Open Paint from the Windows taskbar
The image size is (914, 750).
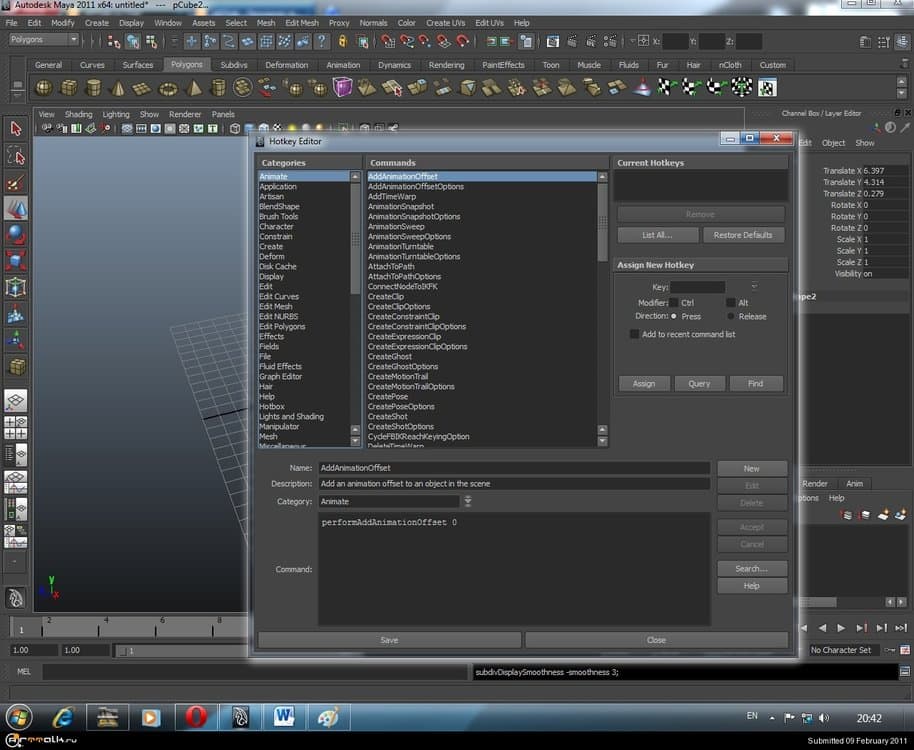coord(328,717)
